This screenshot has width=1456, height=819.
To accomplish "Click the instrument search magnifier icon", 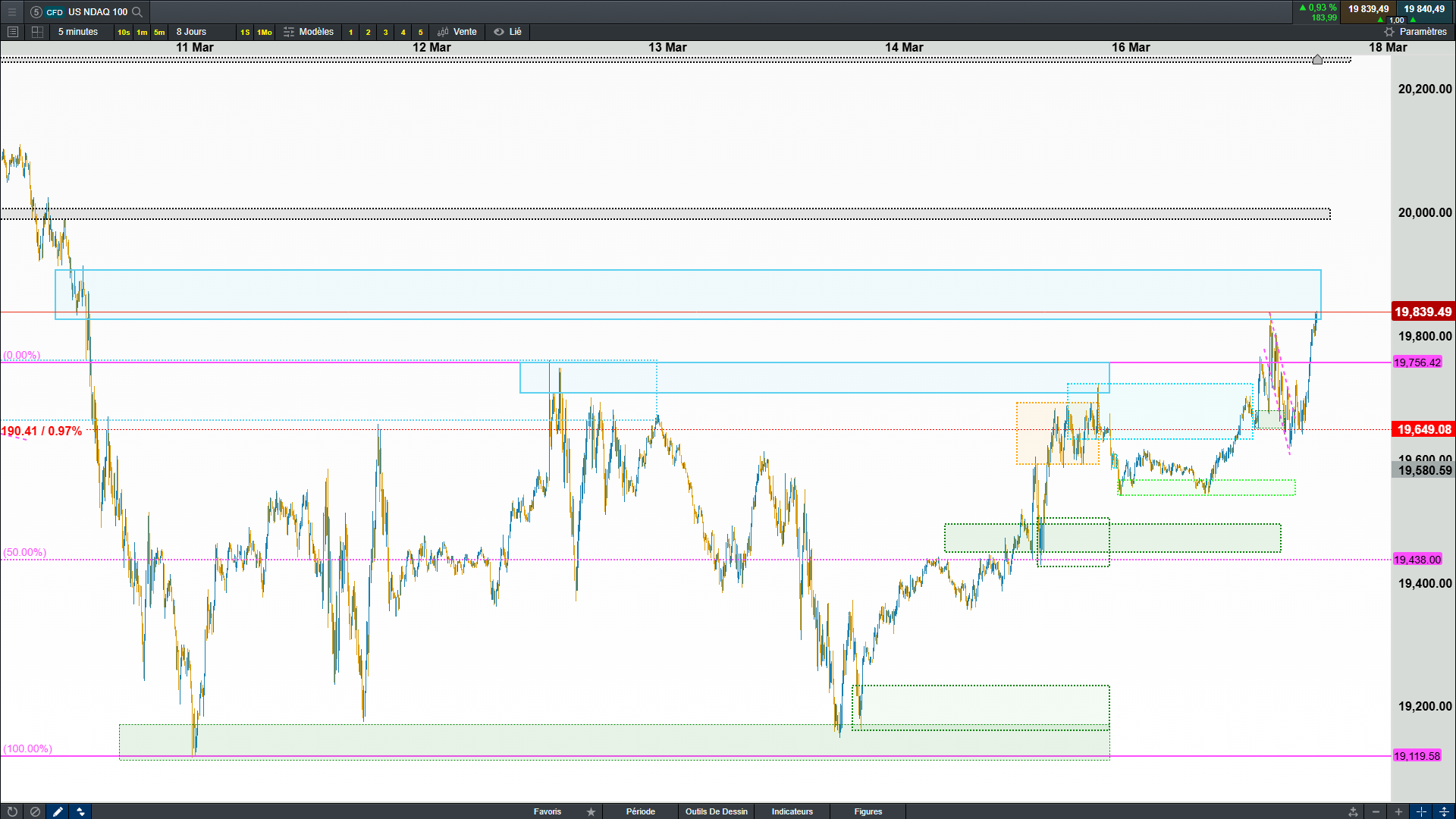I will 137,11.
